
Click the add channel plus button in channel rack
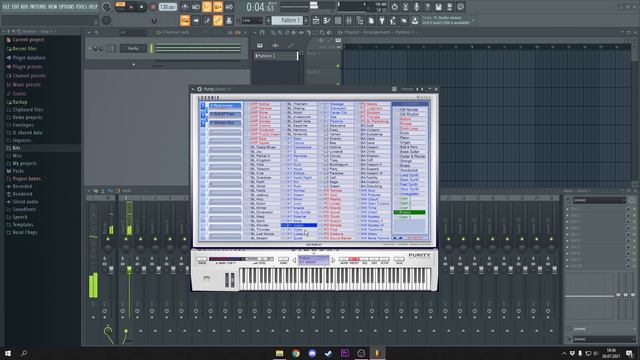click(133, 64)
